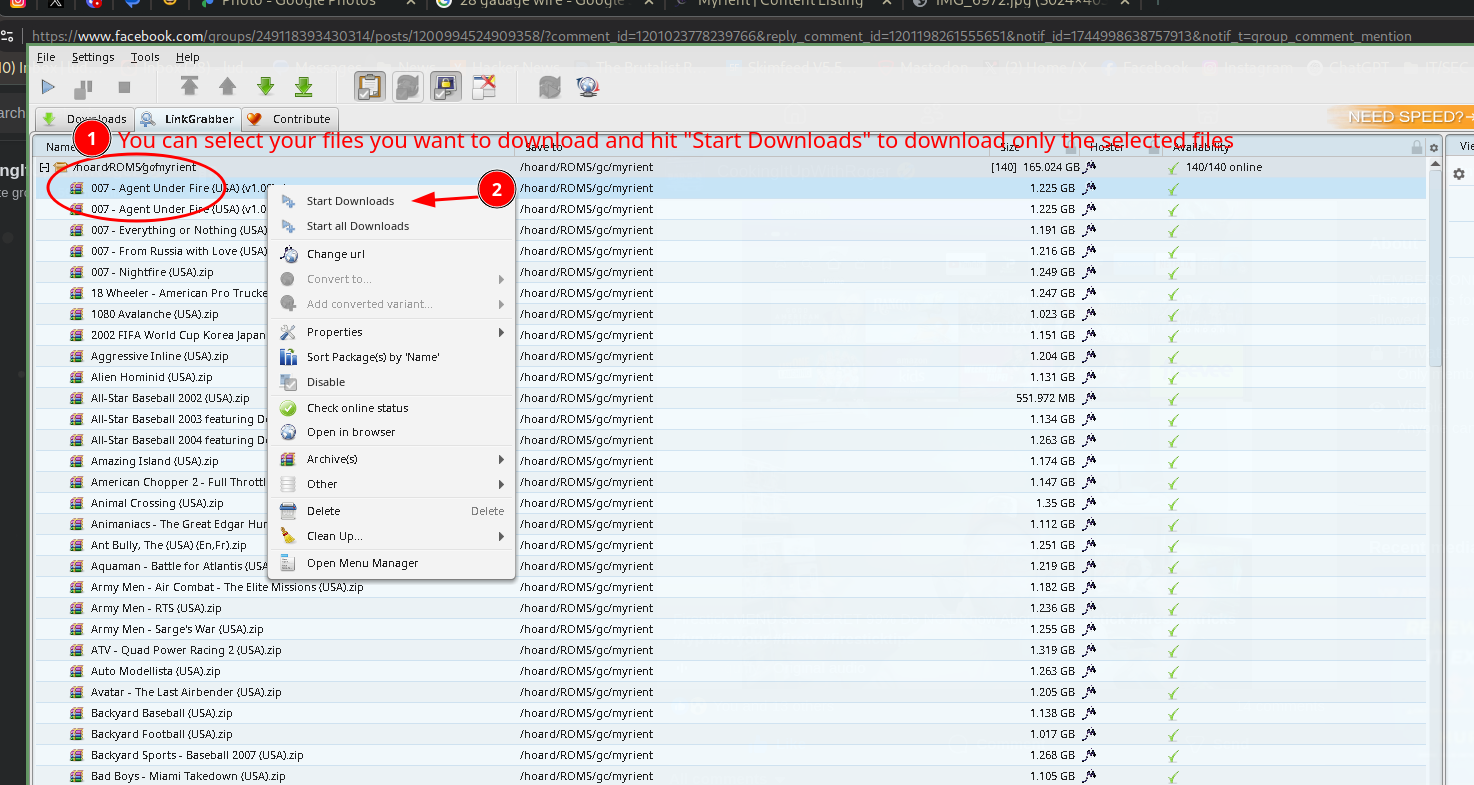Click the Perform Reconnect gray toolbar icon
This screenshot has height=785, width=1474.
(549, 88)
